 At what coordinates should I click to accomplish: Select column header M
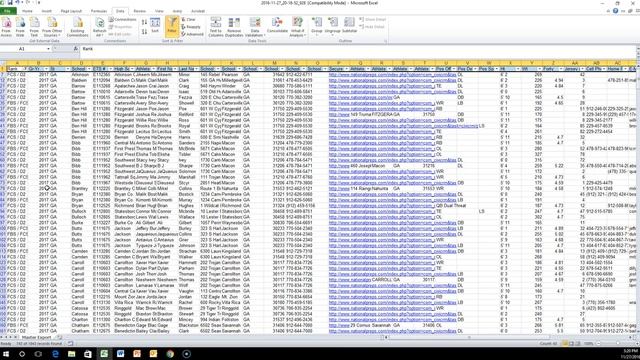click(x=274, y=63)
